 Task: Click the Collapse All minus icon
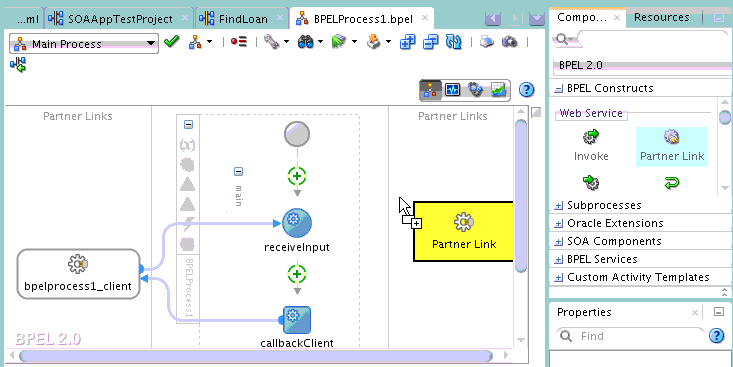[x=431, y=43]
